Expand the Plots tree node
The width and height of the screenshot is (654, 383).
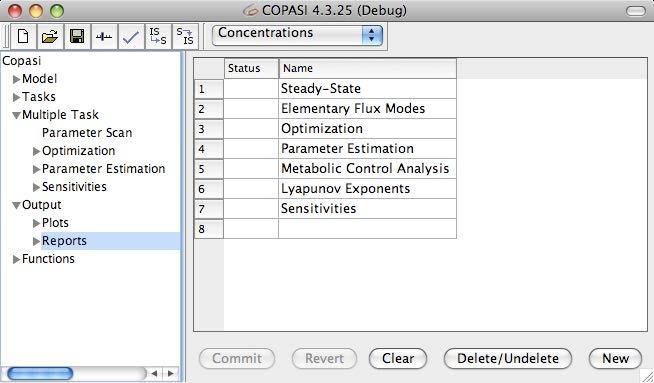(37, 223)
